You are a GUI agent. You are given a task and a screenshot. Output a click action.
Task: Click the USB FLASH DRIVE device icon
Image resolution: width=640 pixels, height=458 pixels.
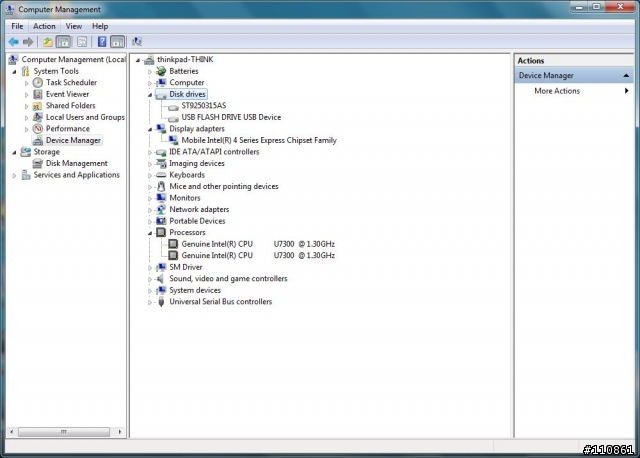click(x=173, y=118)
